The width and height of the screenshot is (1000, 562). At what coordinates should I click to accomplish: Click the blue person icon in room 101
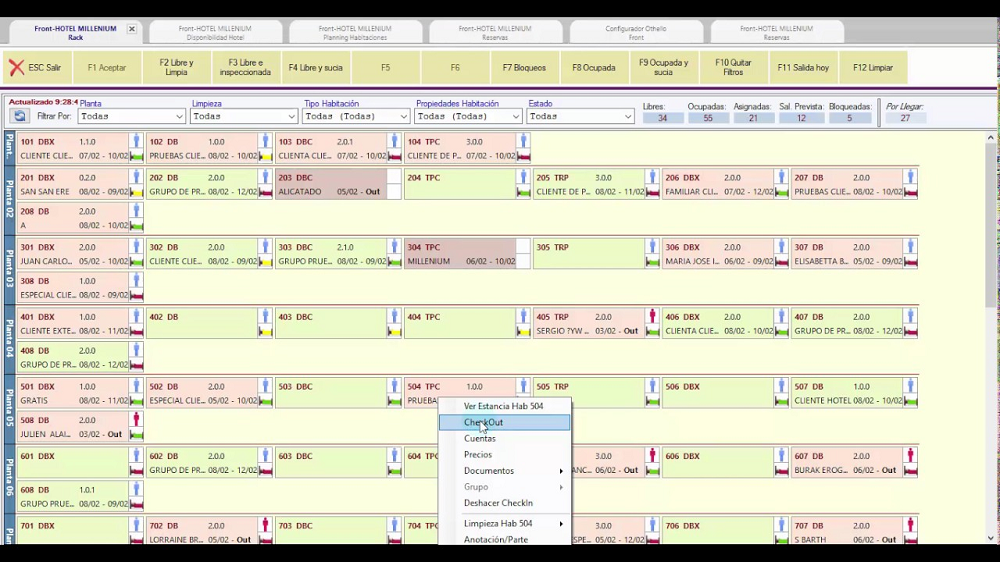136,142
